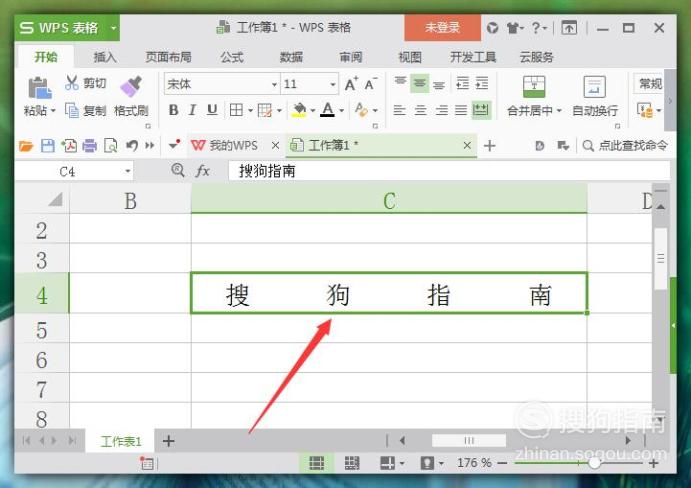Toggle Bold formatting
691x488 pixels.
(174, 110)
